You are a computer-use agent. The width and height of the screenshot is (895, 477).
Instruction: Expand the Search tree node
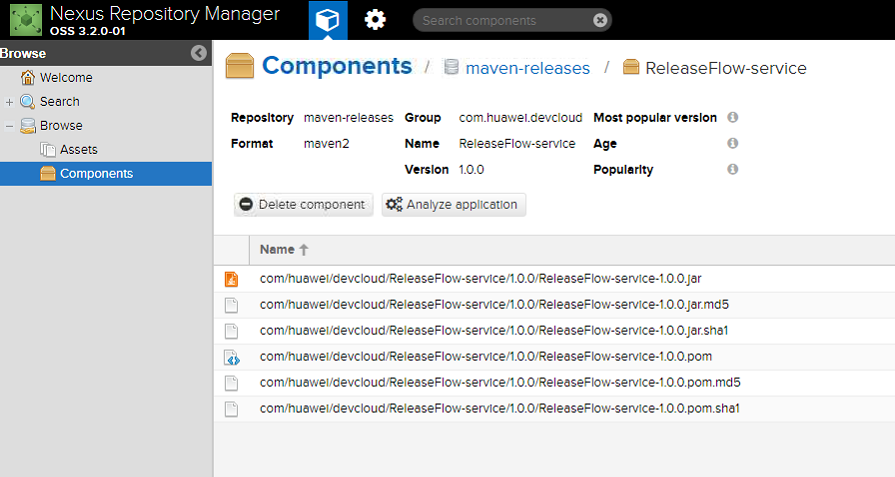[9, 102]
